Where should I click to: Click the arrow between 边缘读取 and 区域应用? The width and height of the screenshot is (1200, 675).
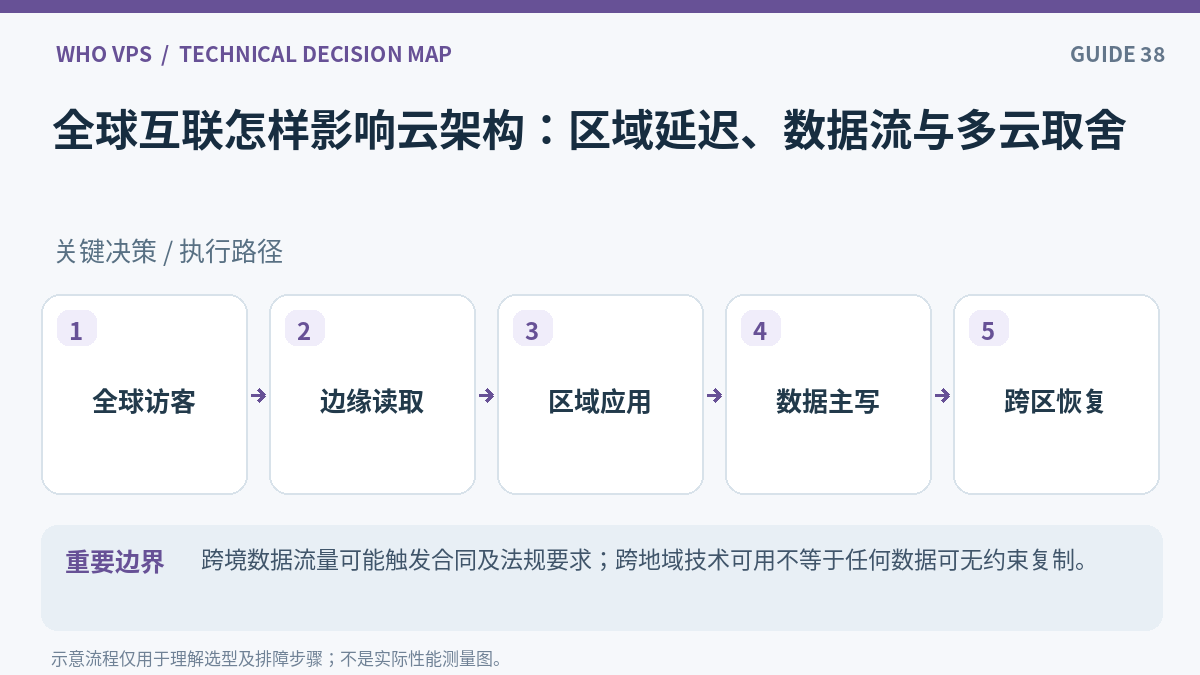coord(486,395)
